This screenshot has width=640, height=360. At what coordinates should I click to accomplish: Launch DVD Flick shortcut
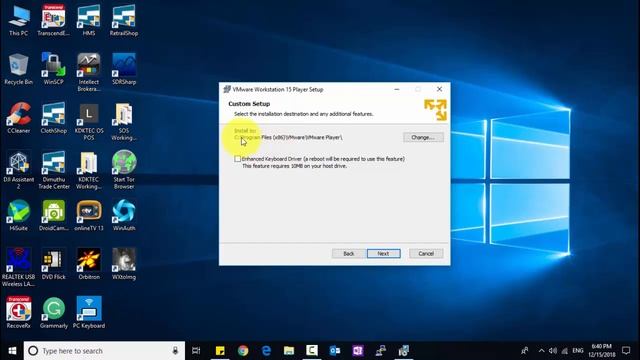[x=53, y=264]
